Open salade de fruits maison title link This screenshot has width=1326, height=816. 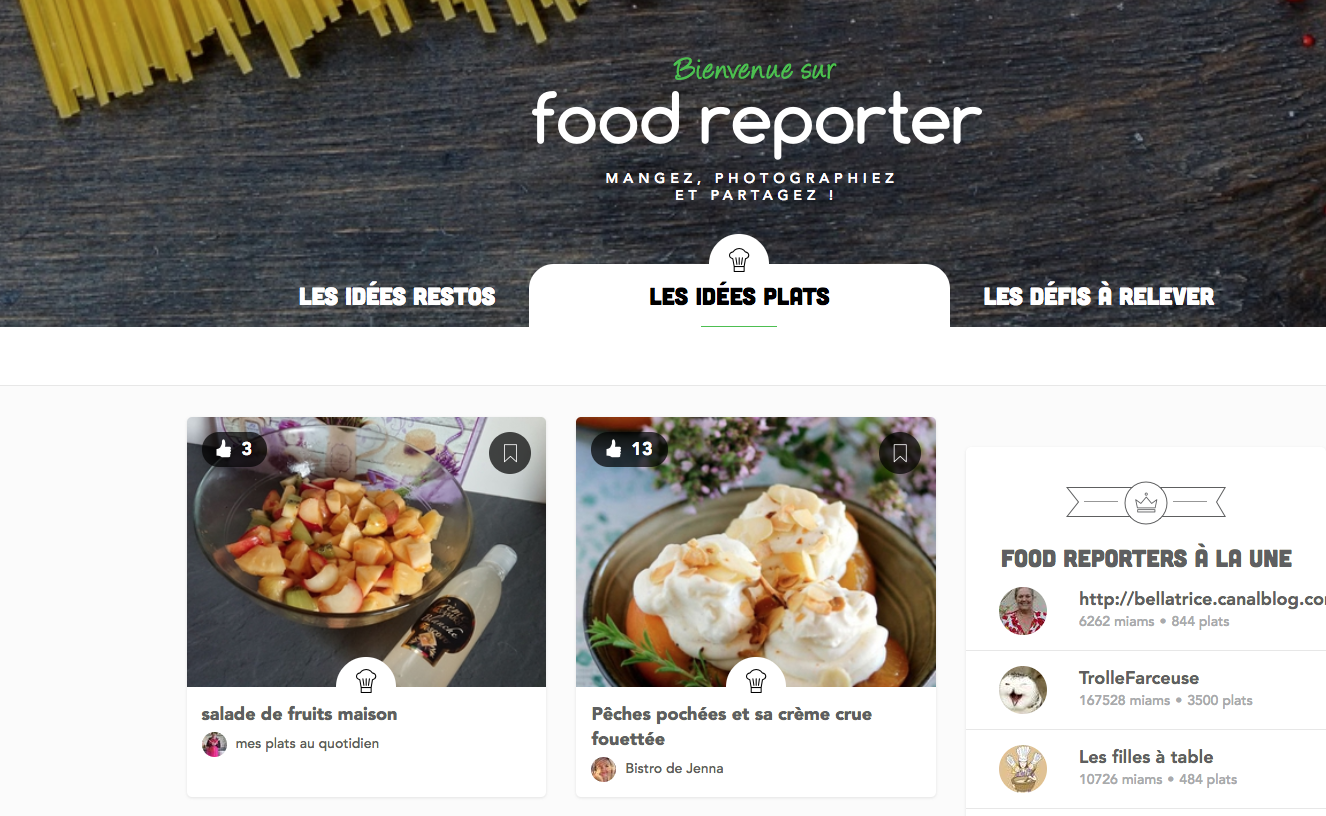(x=299, y=714)
